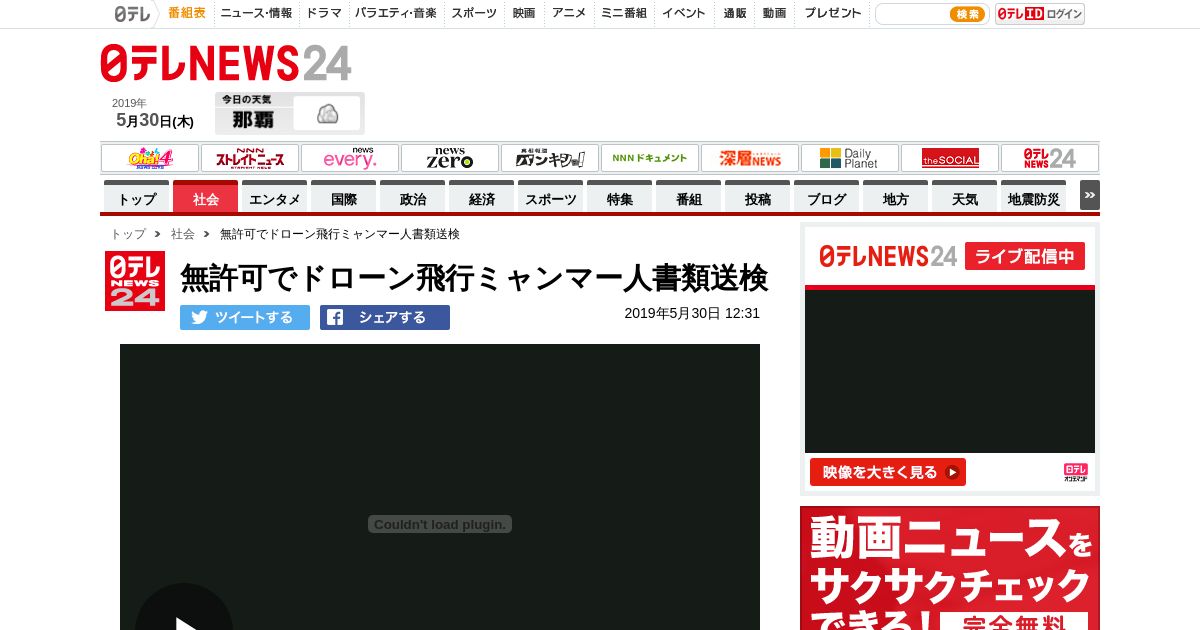Open the スポーツ top menu item

coord(474,14)
